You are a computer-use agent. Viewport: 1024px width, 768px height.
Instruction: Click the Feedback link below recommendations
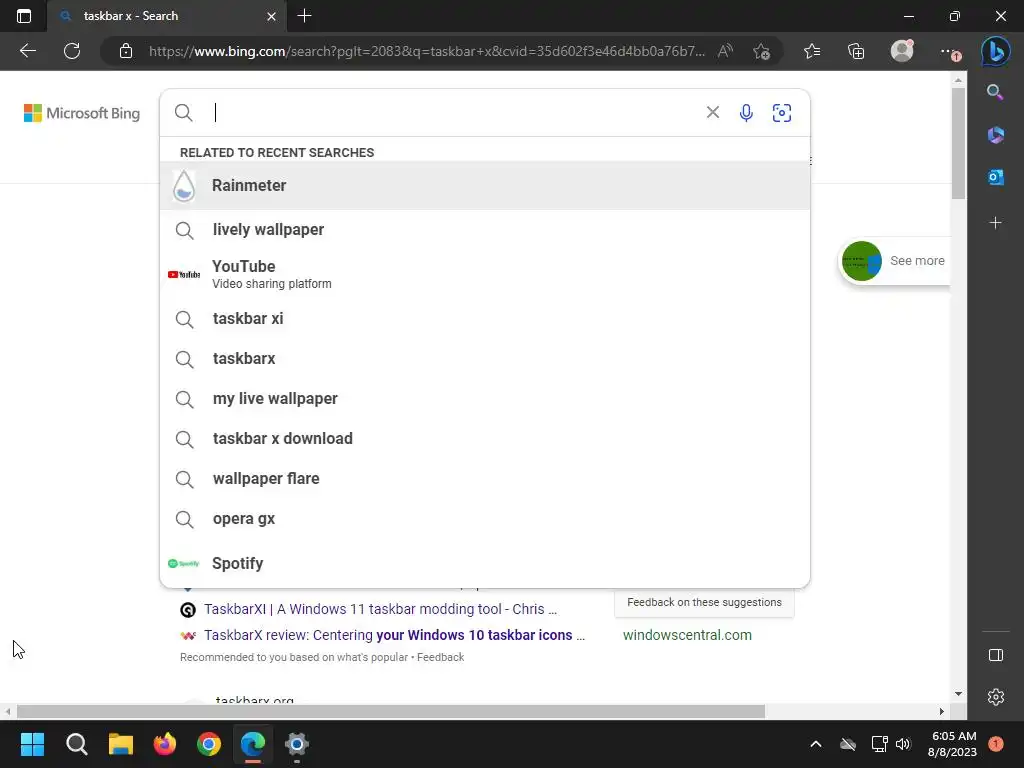(x=440, y=658)
